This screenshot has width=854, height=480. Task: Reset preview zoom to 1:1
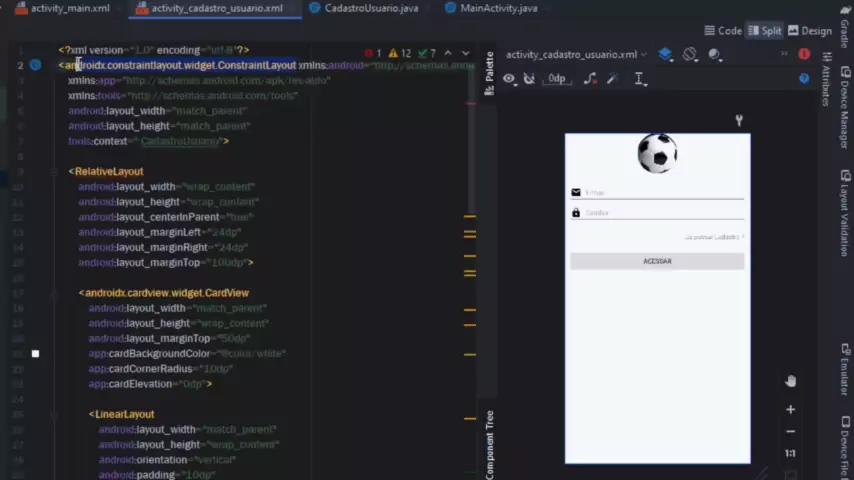click(x=790, y=453)
